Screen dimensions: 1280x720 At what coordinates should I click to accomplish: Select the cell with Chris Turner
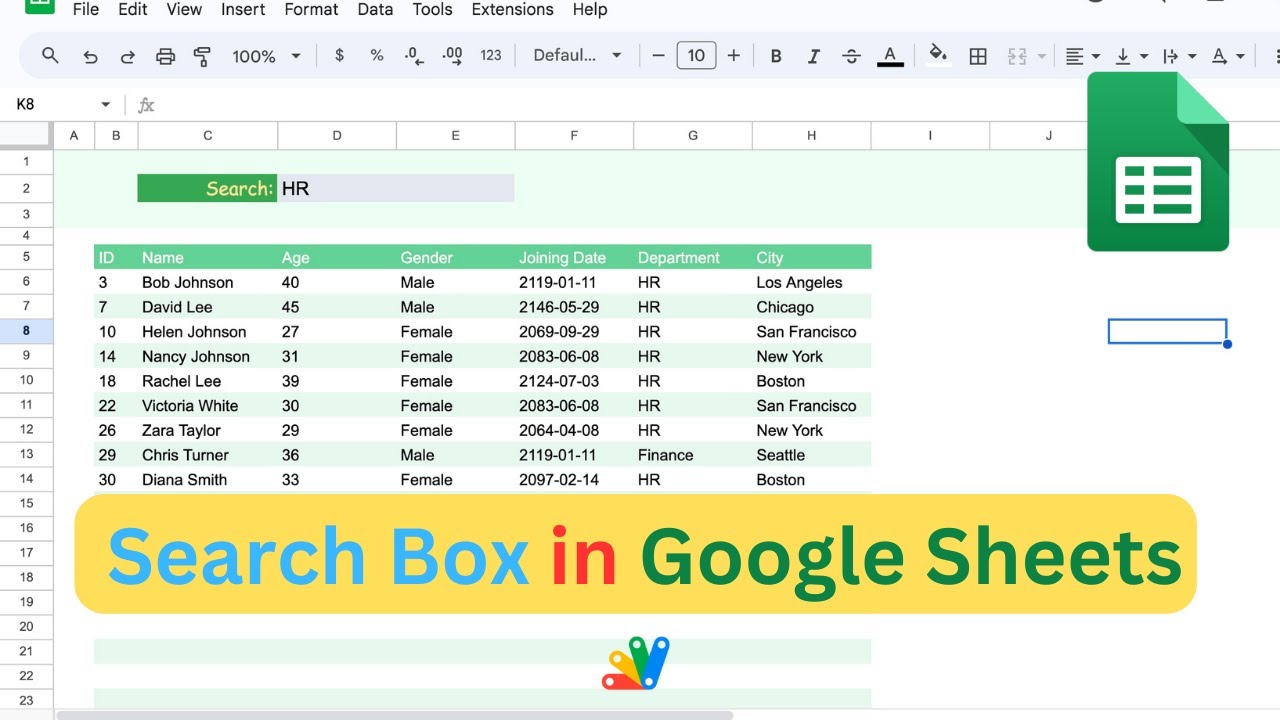pos(207,455)
